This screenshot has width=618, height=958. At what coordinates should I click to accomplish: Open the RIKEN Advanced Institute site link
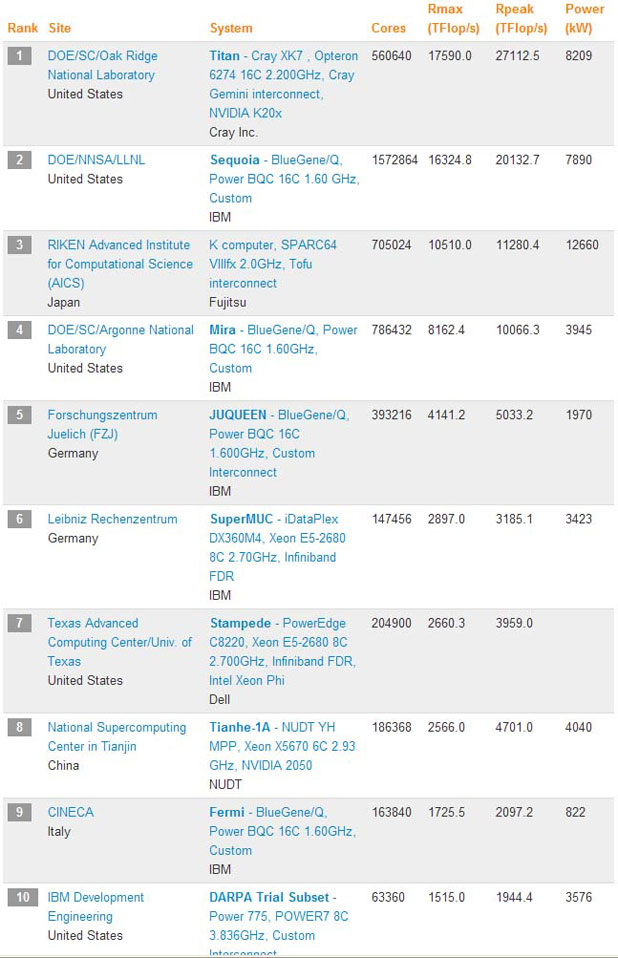click(120, 264)
